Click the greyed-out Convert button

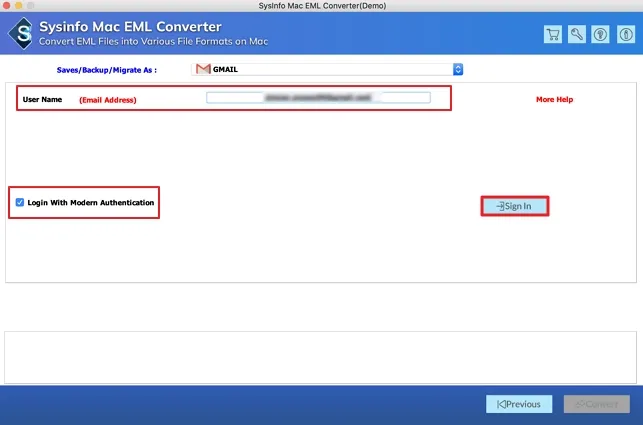point(597,404)
